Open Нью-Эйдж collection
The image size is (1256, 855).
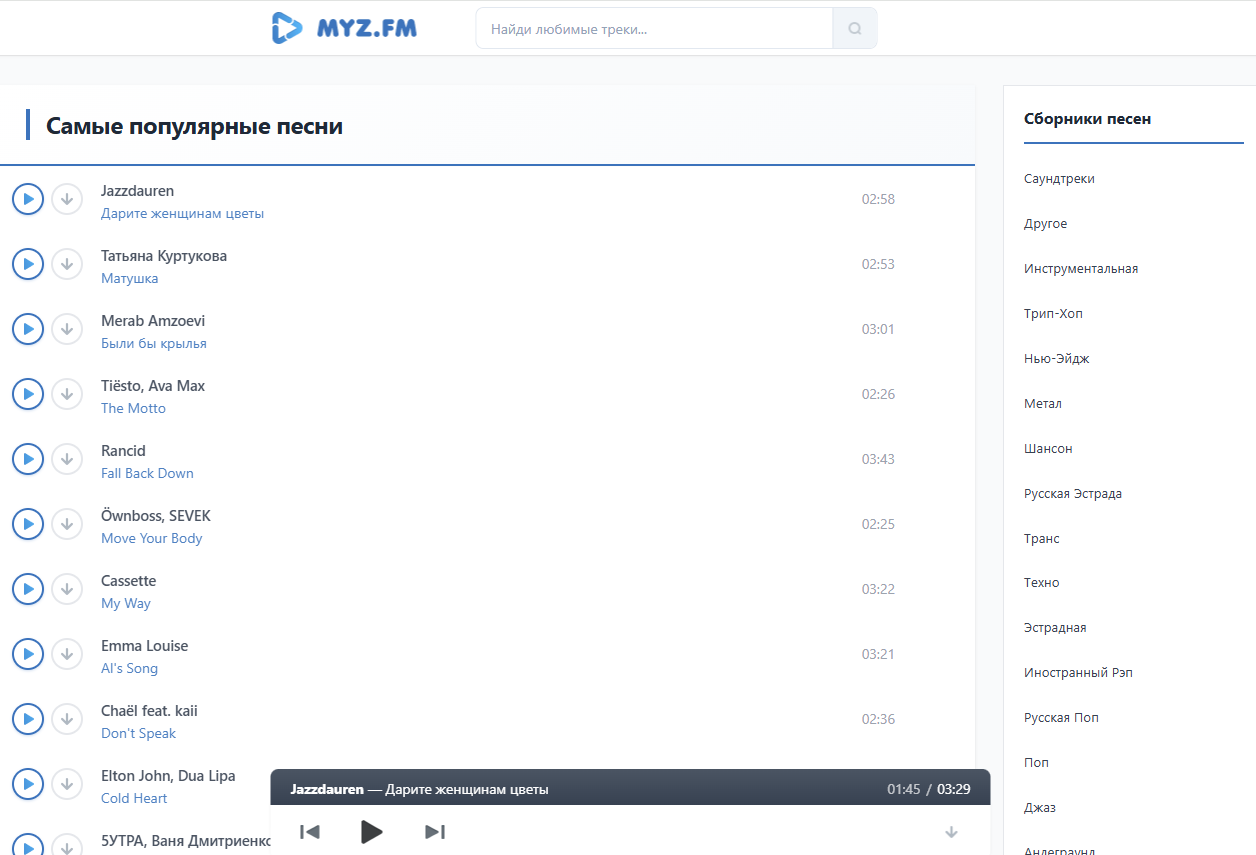pos(1056,359)
